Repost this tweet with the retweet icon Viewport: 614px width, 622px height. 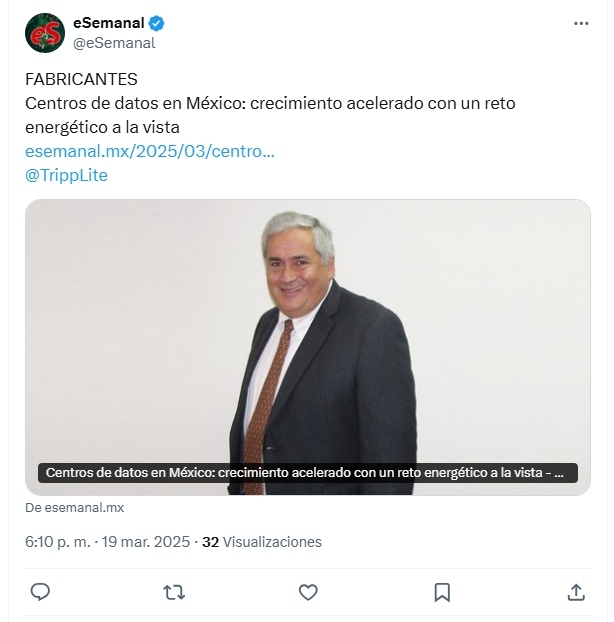click(174, 592)
